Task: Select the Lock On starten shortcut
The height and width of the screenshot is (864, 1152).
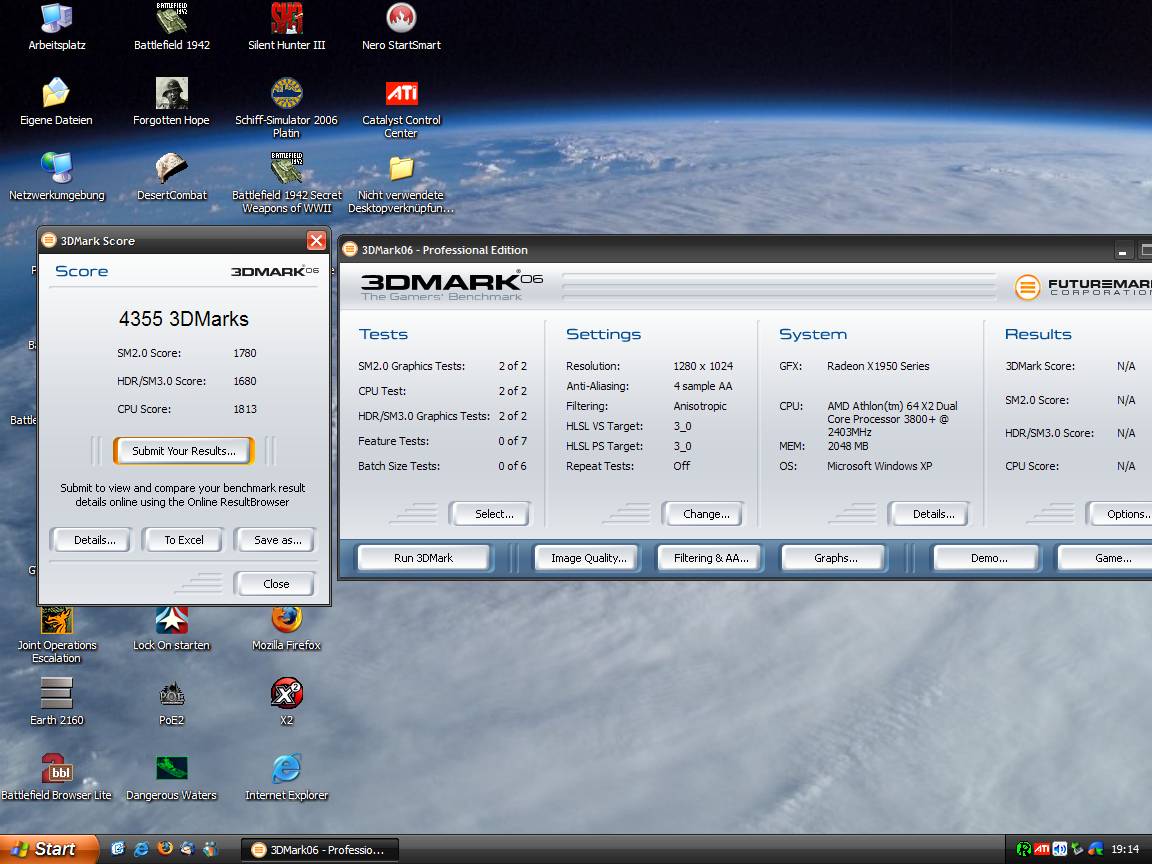Action: (171, 630)
